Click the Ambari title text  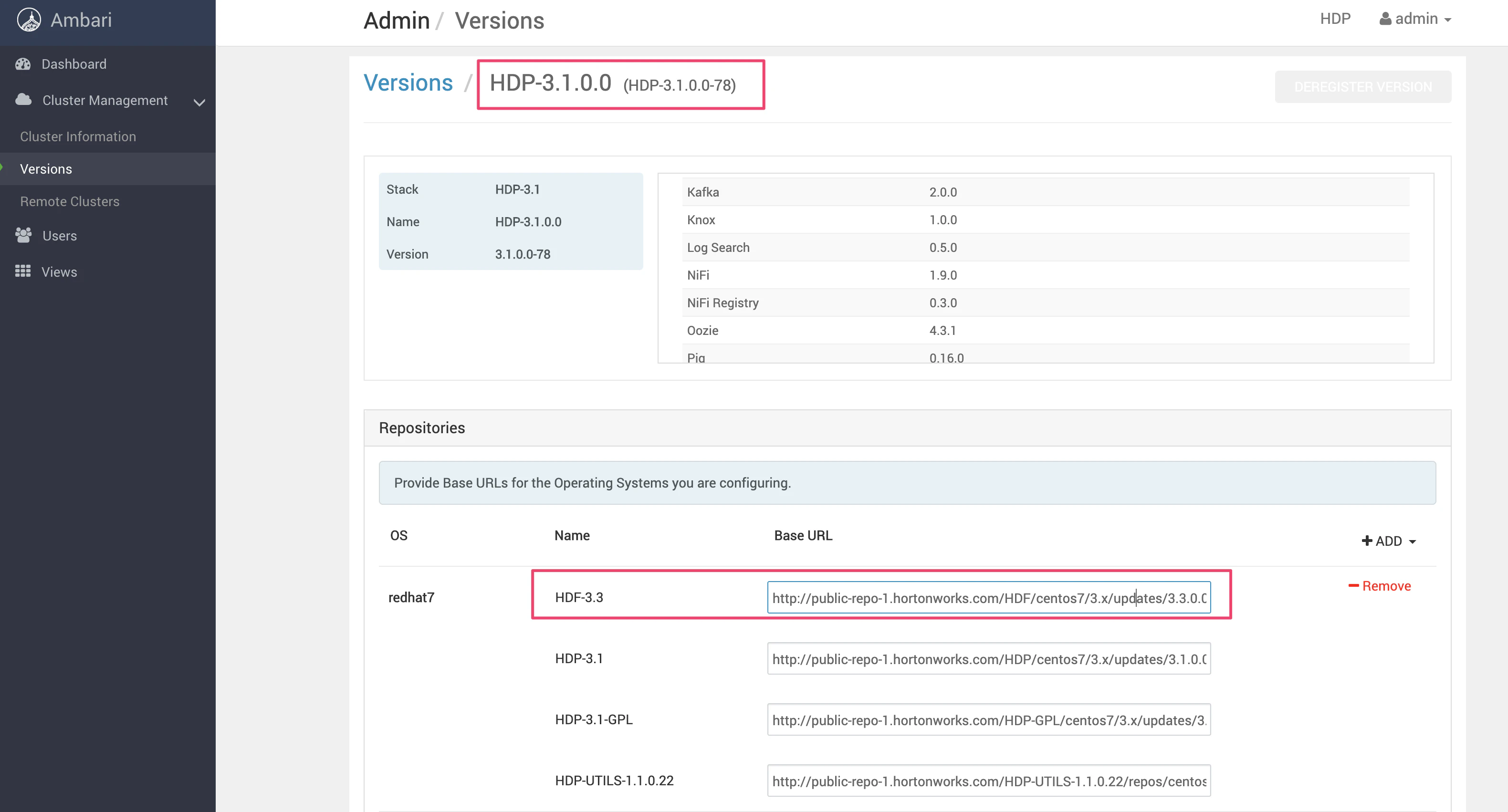click(x=81, y=20)
